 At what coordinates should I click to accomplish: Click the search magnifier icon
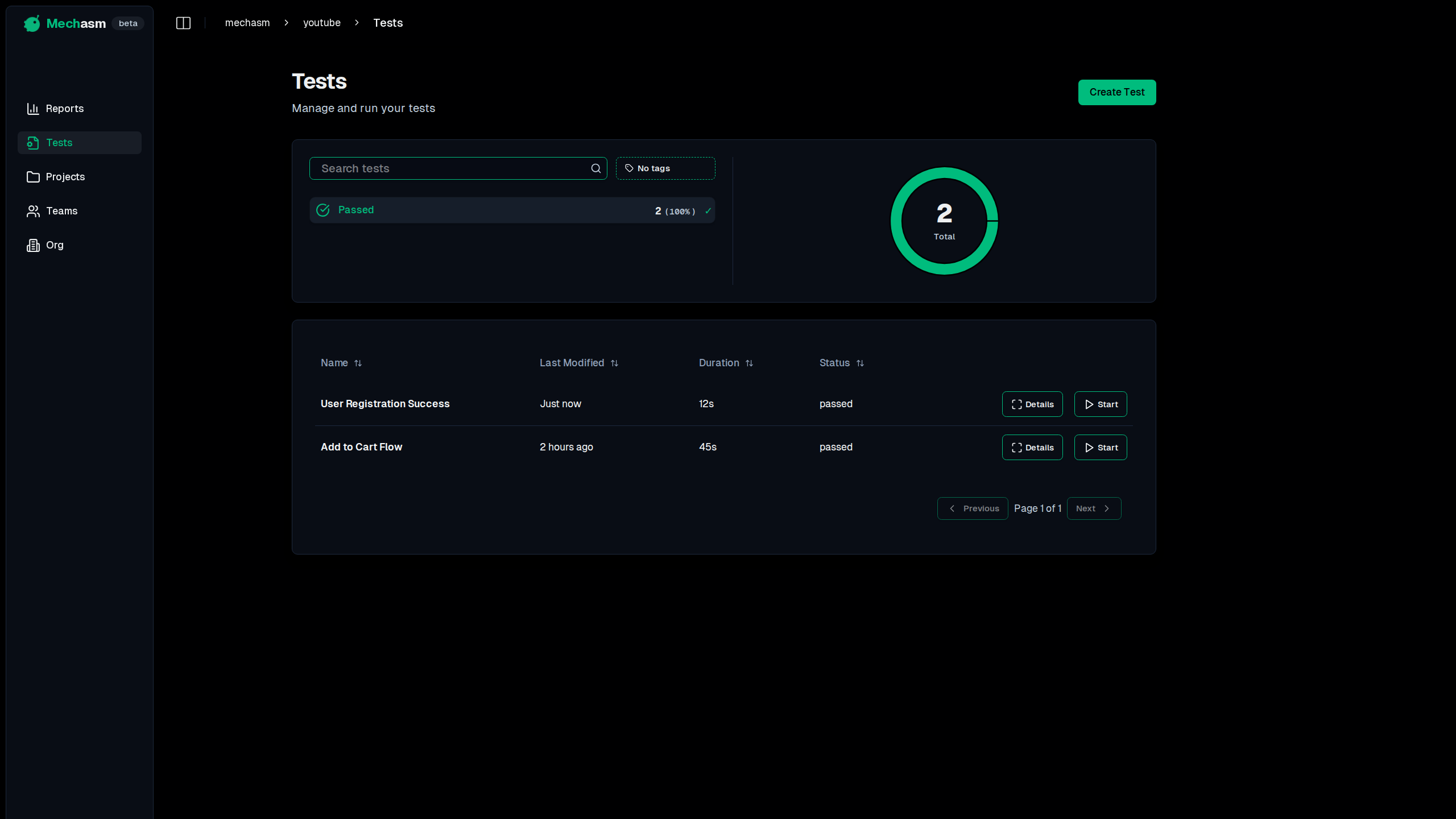[x=595, y=168]
